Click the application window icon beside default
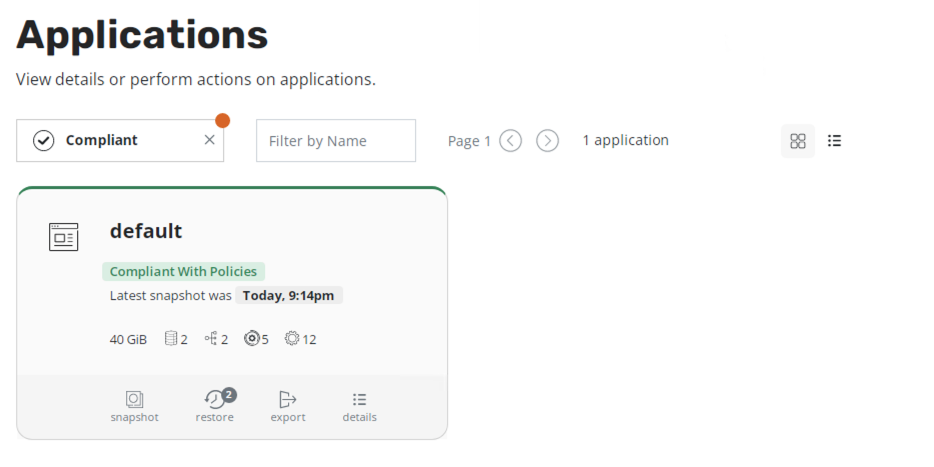The image size is (934, 467). tap(63, 237)
